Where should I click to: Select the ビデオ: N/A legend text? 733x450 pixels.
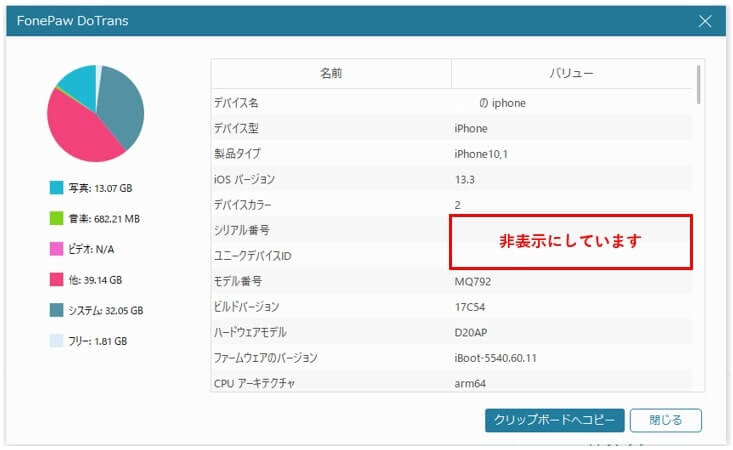[x=91, y=250]
